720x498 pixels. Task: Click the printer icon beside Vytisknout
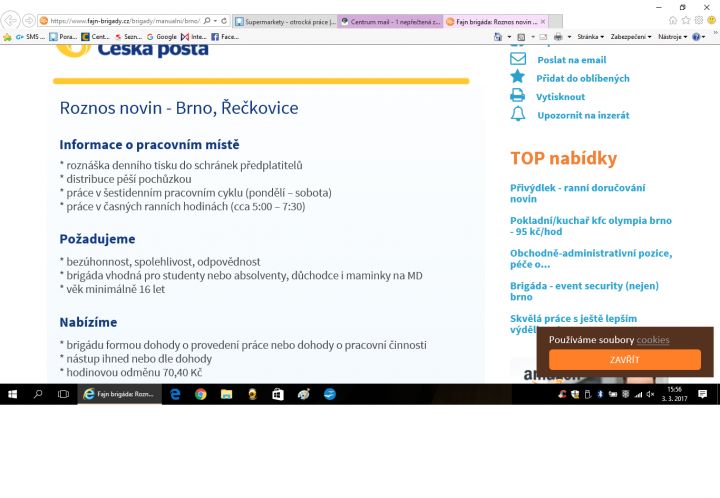(x=518, y=95)
